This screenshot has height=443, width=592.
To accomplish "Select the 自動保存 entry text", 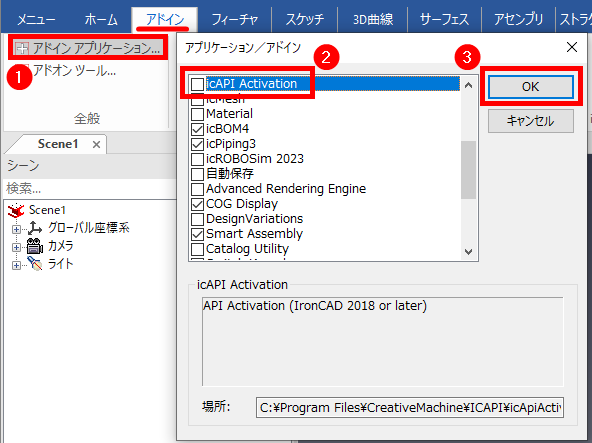I will (x=230, y=174).
